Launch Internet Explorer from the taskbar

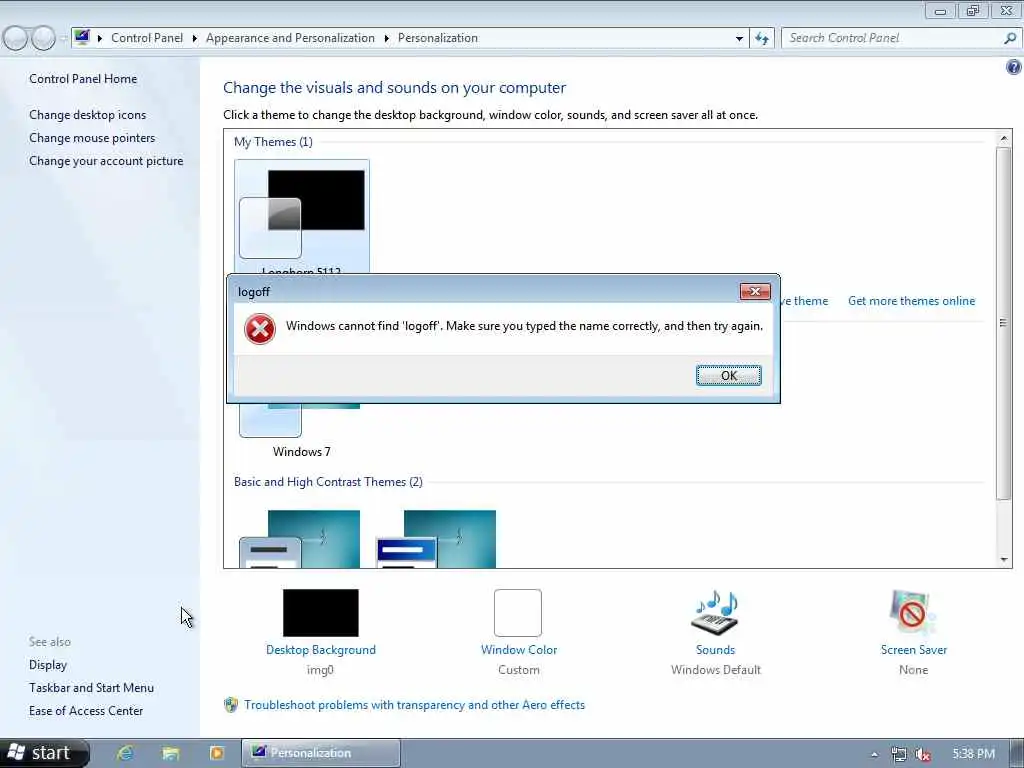125,753
